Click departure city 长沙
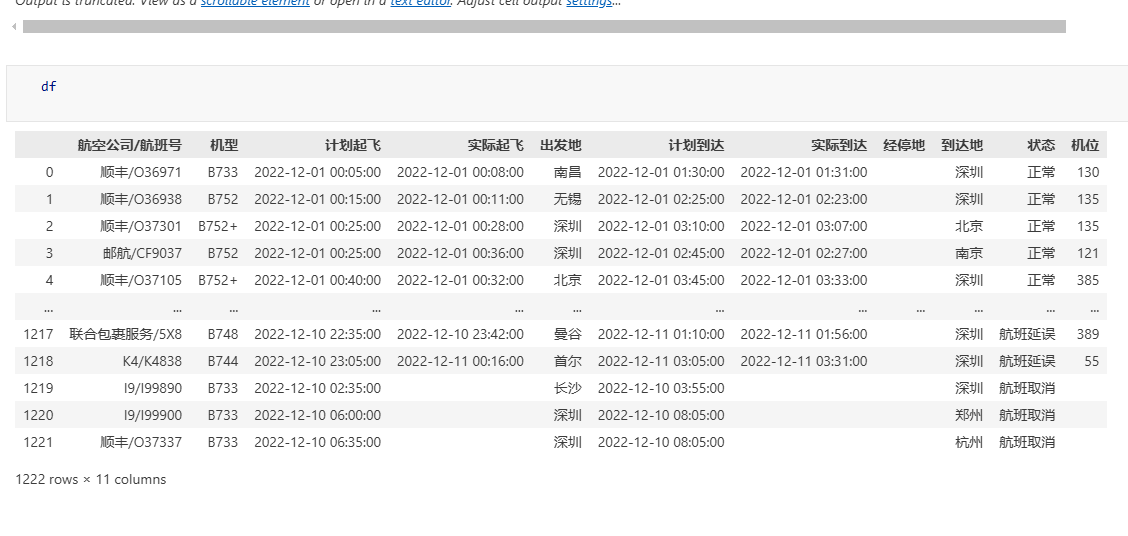This screenshot has height=536, width=1128. pos(568,388)
